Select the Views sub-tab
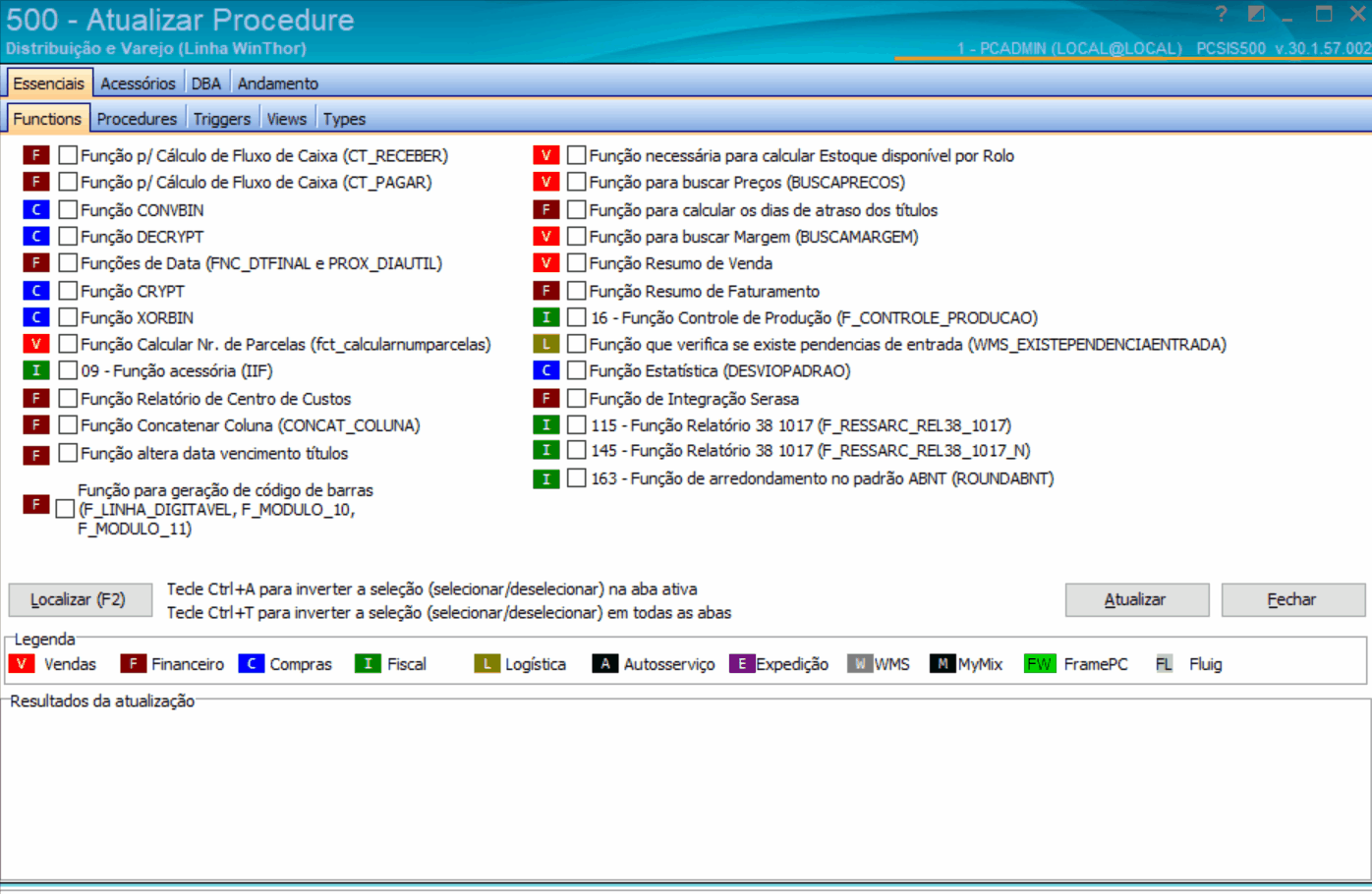Viewport: 1372px width, 894px height. 287,119
